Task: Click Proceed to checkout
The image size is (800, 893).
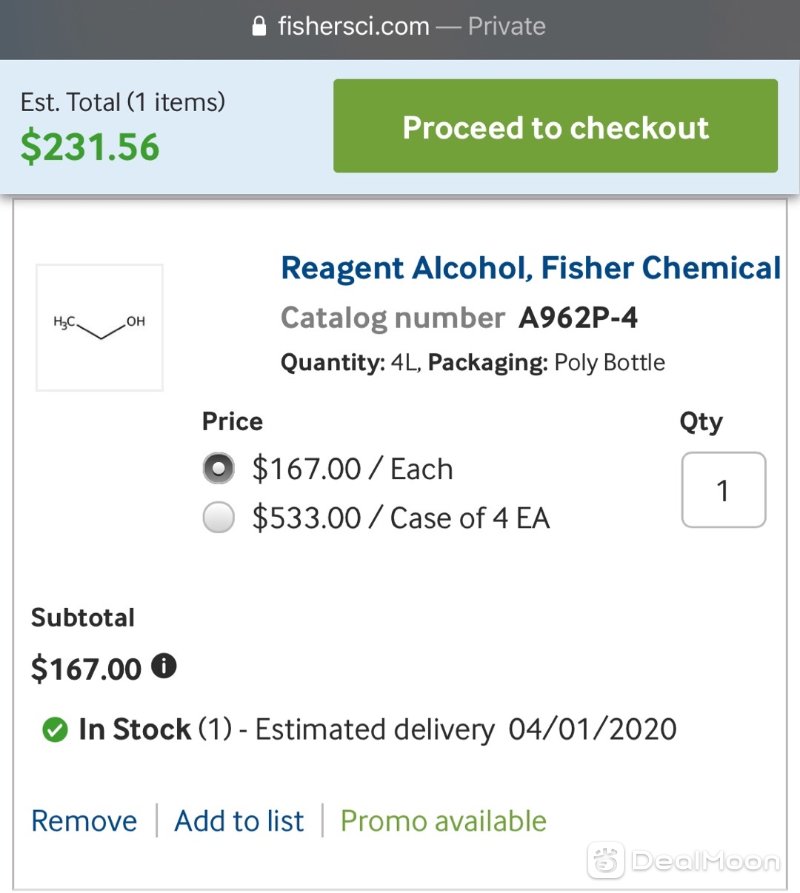Action: coord(555,126)
